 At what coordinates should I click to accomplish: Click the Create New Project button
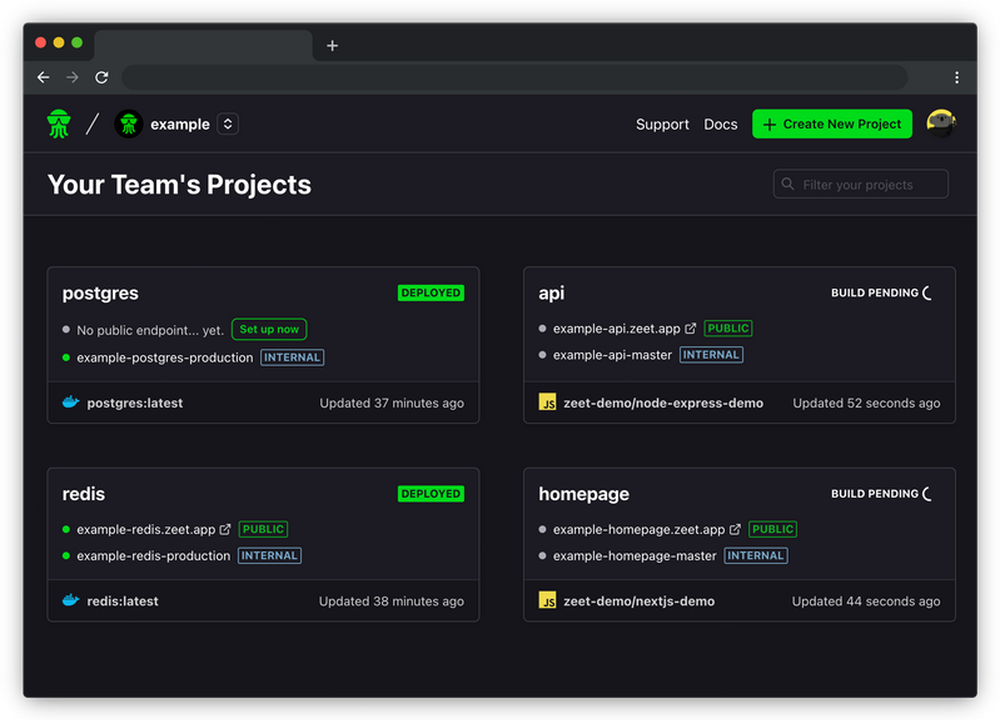831,123
